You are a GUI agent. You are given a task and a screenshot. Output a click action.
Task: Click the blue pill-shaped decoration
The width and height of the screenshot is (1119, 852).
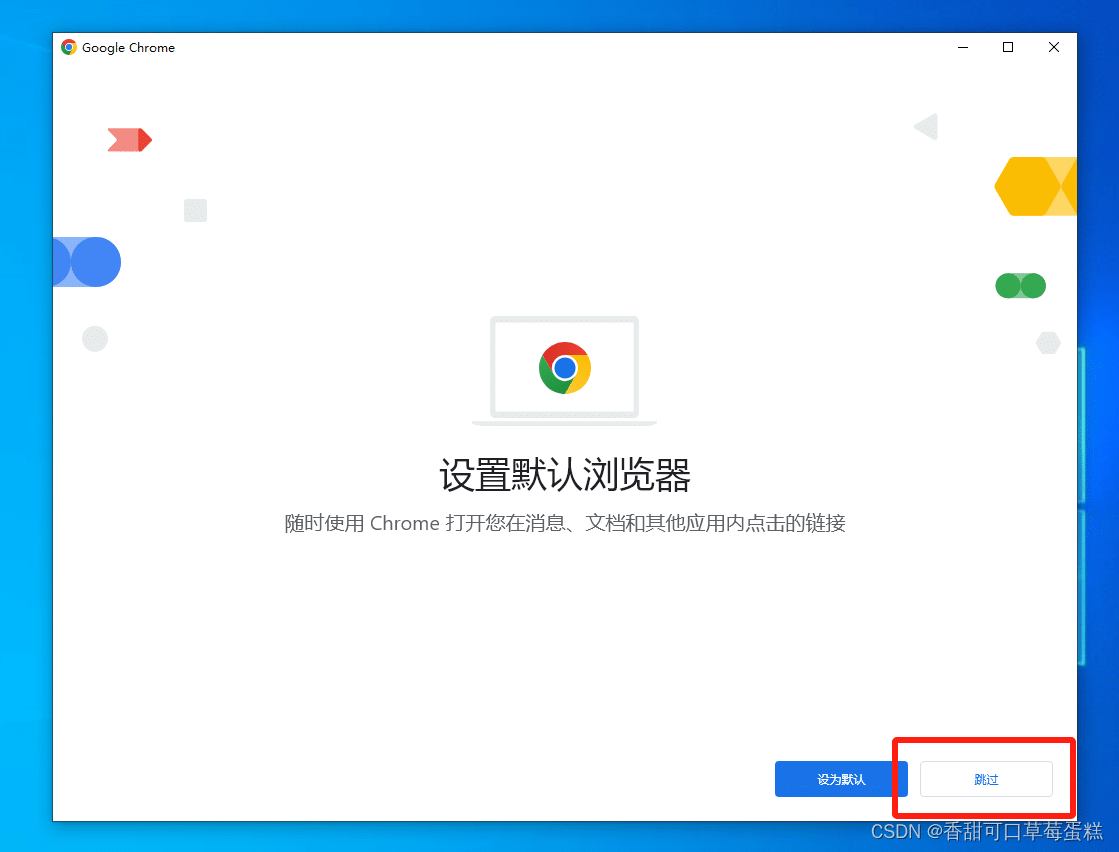point(88,262)
